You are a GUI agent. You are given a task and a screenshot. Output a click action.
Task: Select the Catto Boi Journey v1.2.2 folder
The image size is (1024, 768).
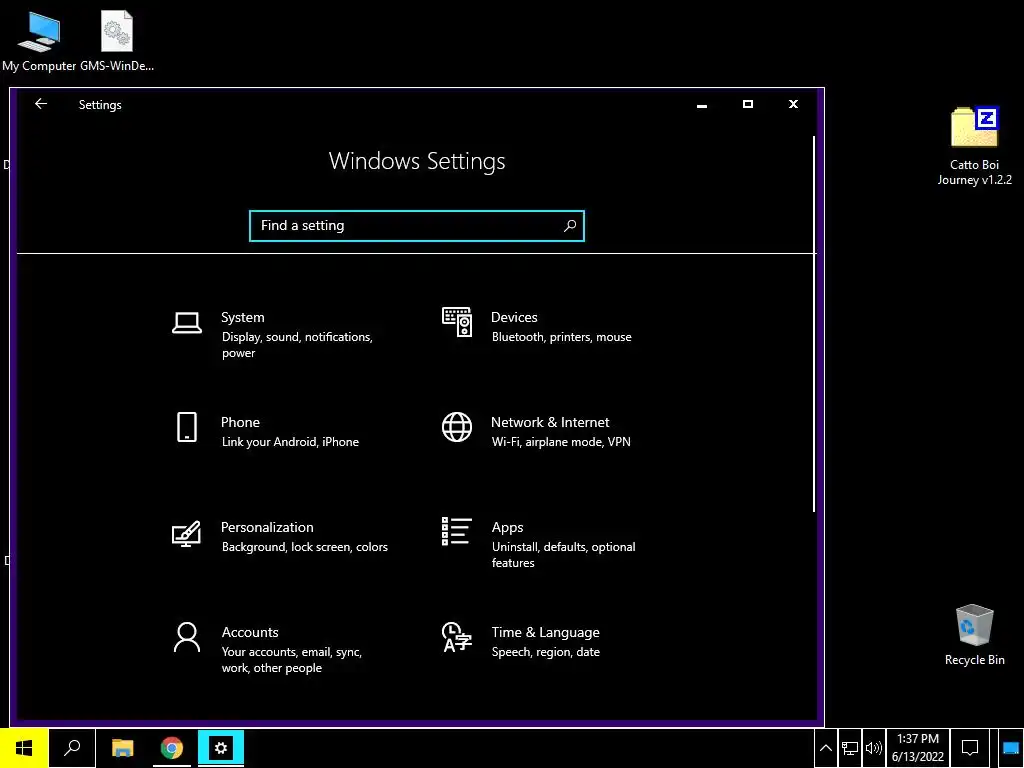[x=974, y=147]
